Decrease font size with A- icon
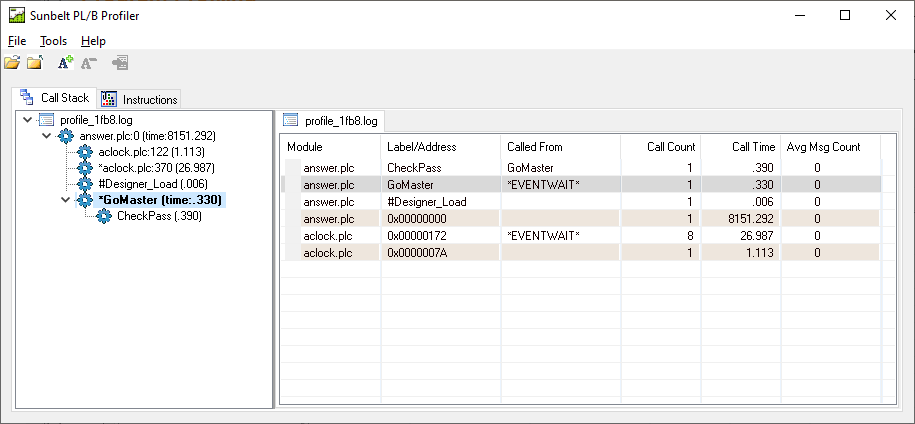This screenshot has height=424, width=915. pyautogui.click(x=88, y=63)
